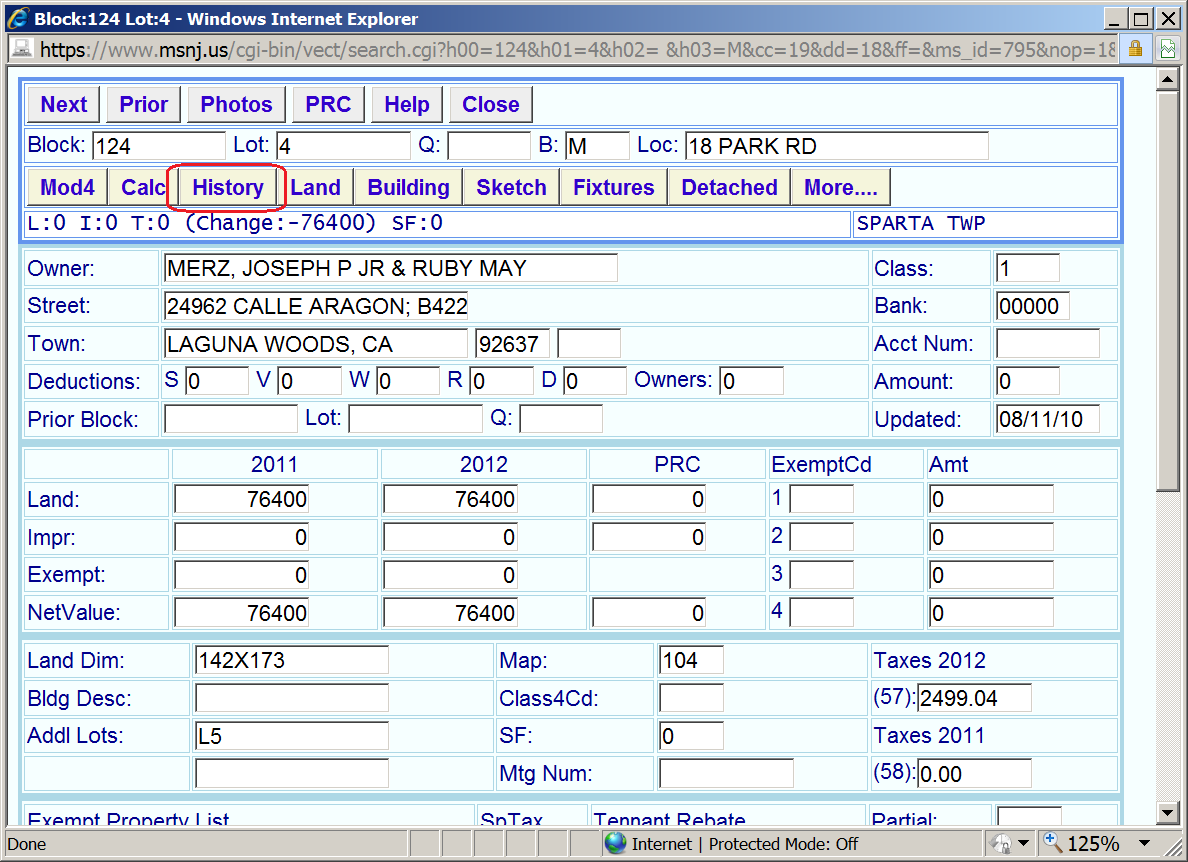
Task: Click the vertical scrollbar thumb
Action: (1168, 292)
